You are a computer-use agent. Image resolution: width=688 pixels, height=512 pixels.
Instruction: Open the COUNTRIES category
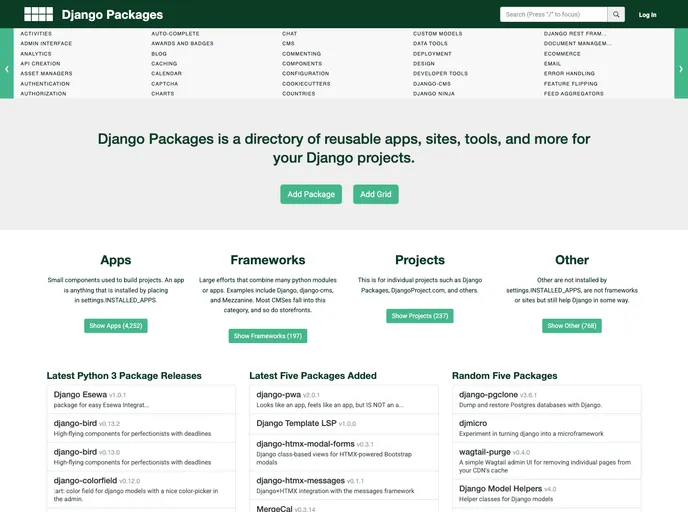[299, 93]
